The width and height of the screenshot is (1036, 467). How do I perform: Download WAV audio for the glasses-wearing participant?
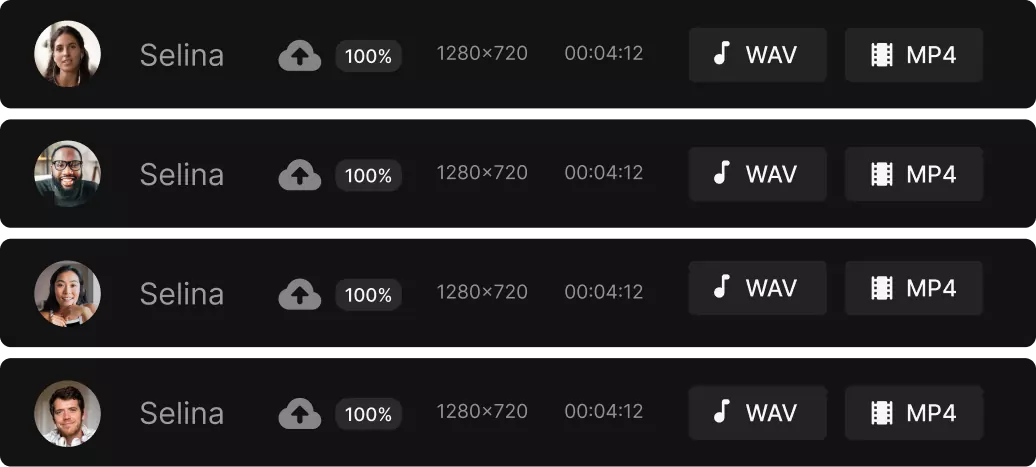tap(757, 174)
